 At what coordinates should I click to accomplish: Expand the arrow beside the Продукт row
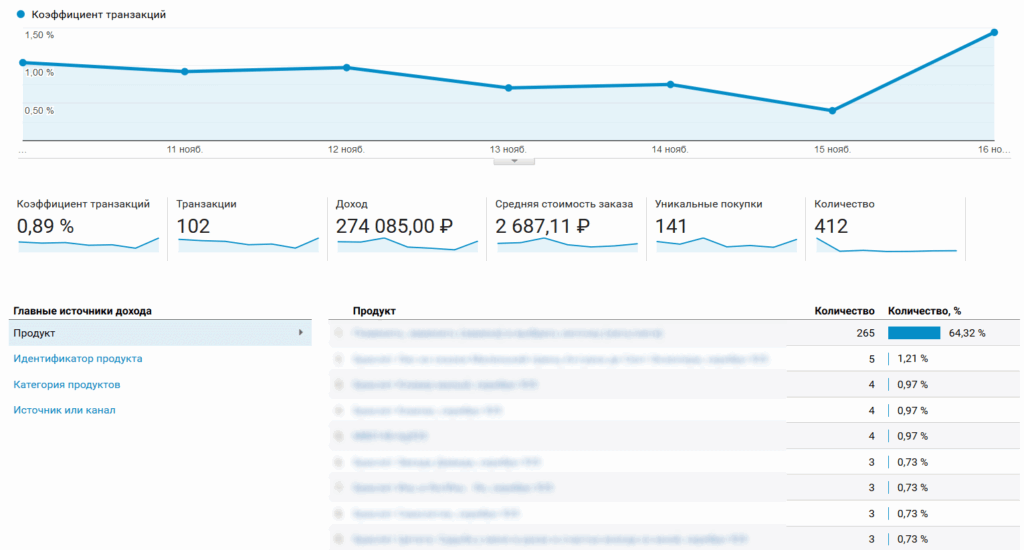301,333
